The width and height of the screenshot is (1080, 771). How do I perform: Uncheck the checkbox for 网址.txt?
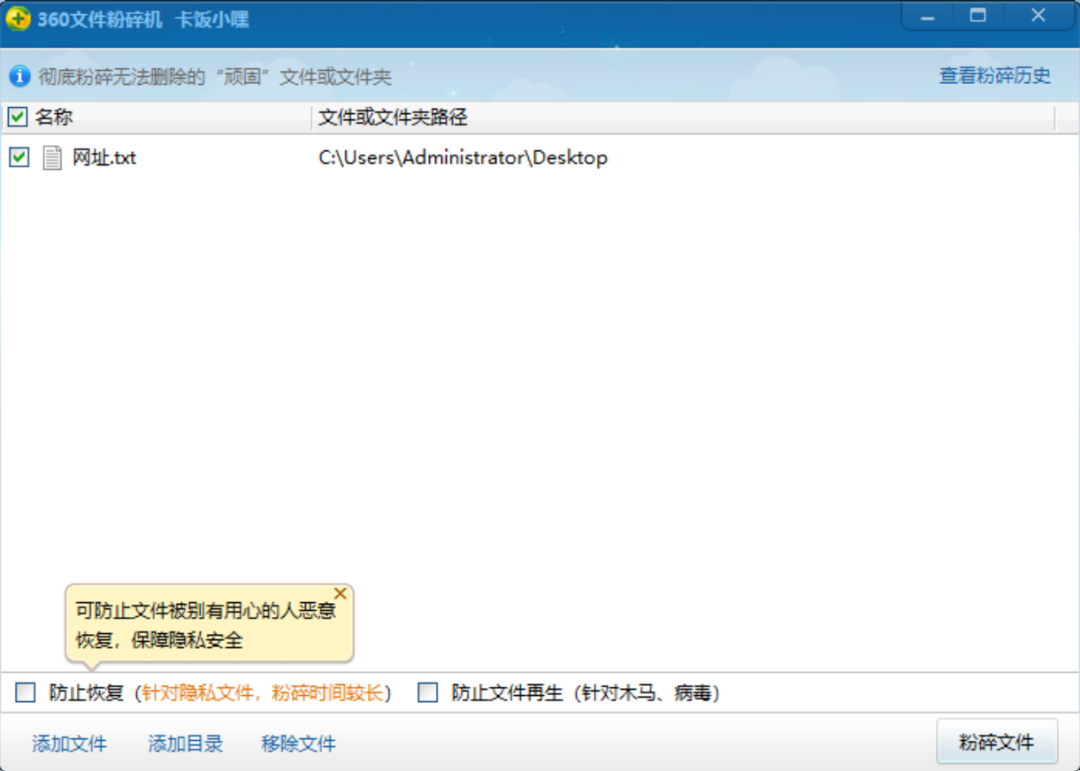click(19, 157)
